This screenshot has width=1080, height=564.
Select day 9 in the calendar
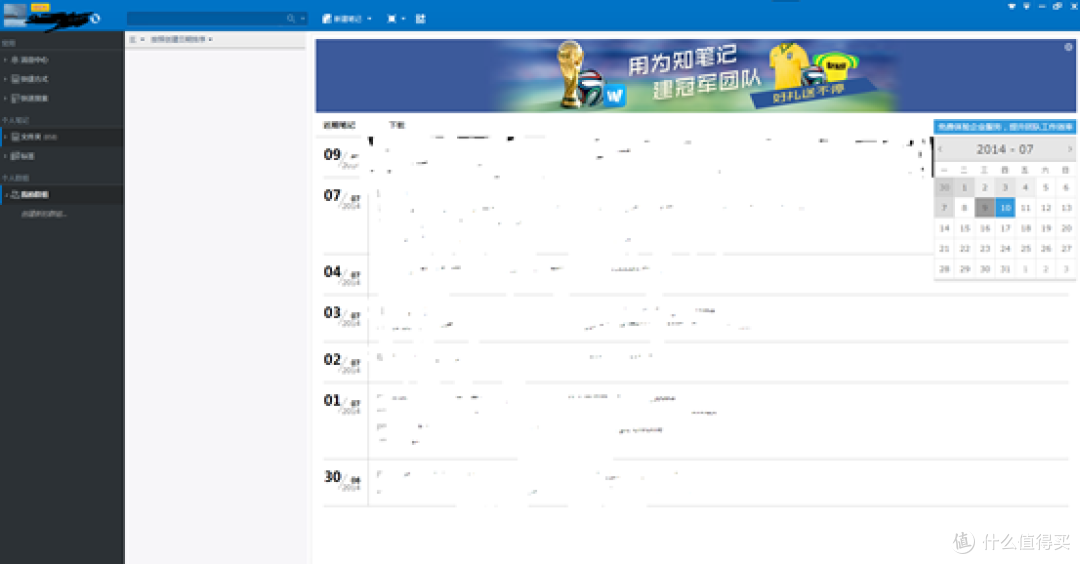pyautogui.click(x=985, y=207)
